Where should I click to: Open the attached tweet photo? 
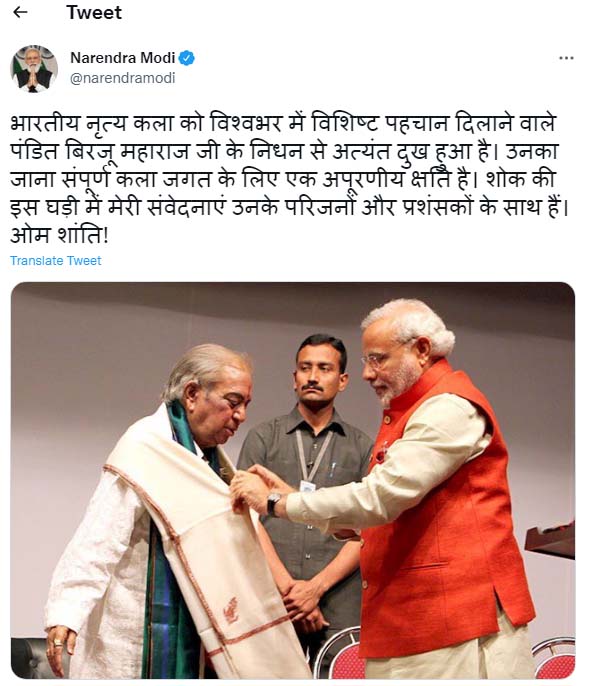click(293, 480)
